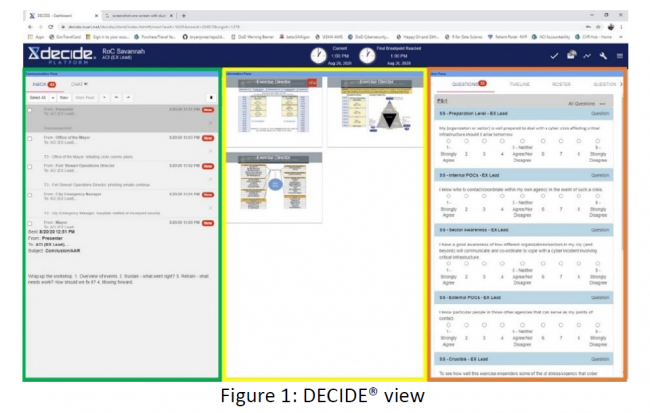The image size is (650, 413).
Task: Click the PS-1 section label
Action: (442, 101)
